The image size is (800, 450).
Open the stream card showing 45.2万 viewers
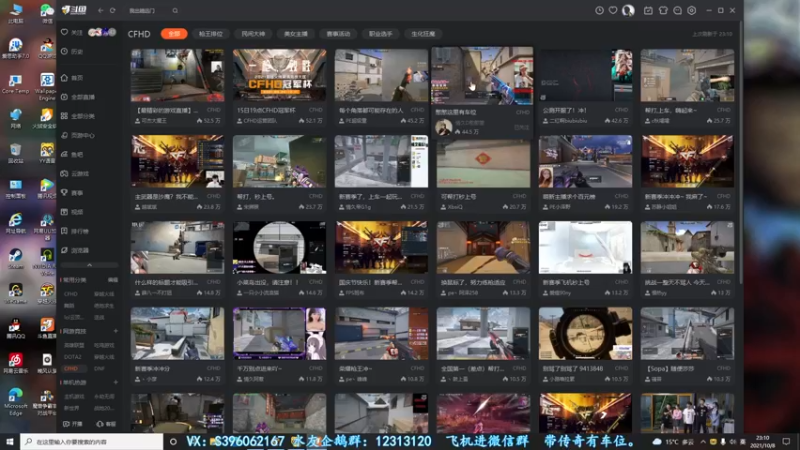click(381, 87)
